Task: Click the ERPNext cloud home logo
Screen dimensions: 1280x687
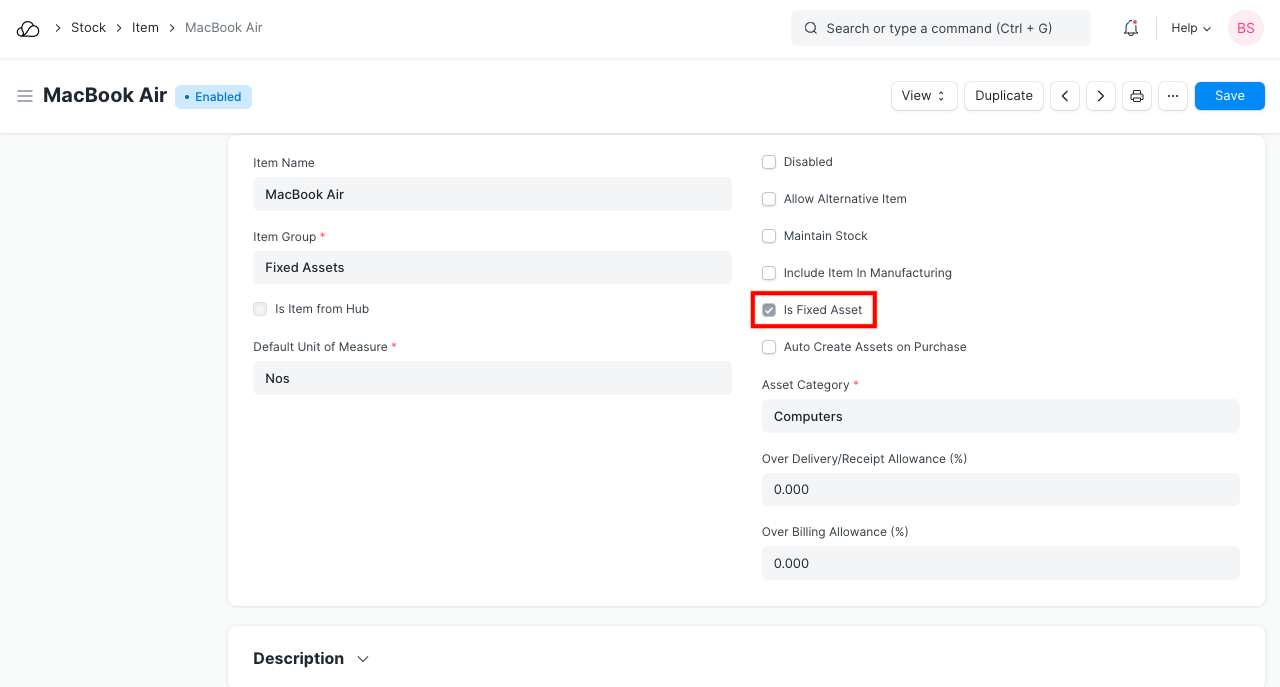Action: click(x=28, y=28)
